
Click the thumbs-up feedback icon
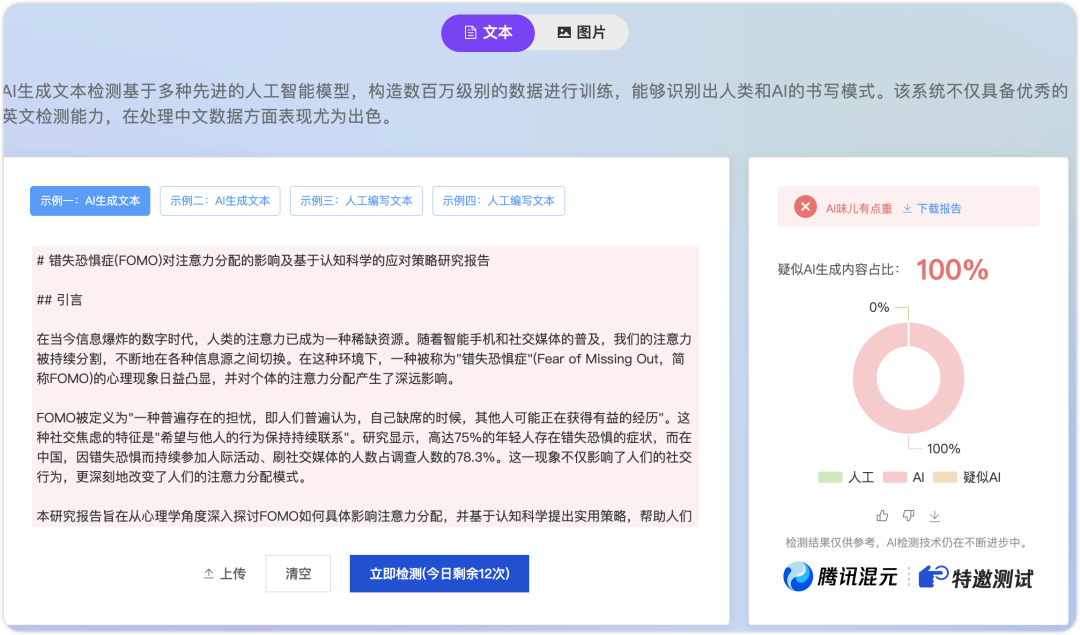coord(882,515)
